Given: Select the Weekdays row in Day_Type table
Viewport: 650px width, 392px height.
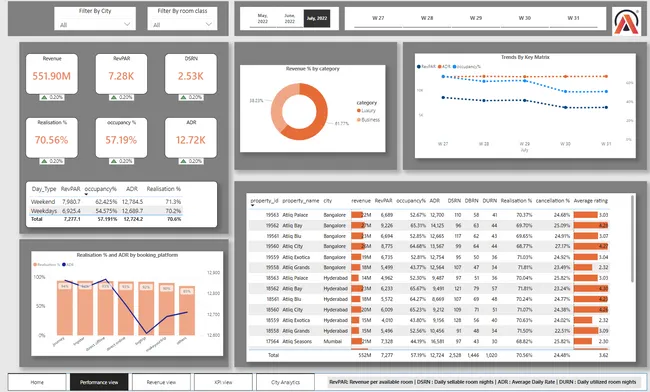Looking at the screenshot, I should (106, 211).
